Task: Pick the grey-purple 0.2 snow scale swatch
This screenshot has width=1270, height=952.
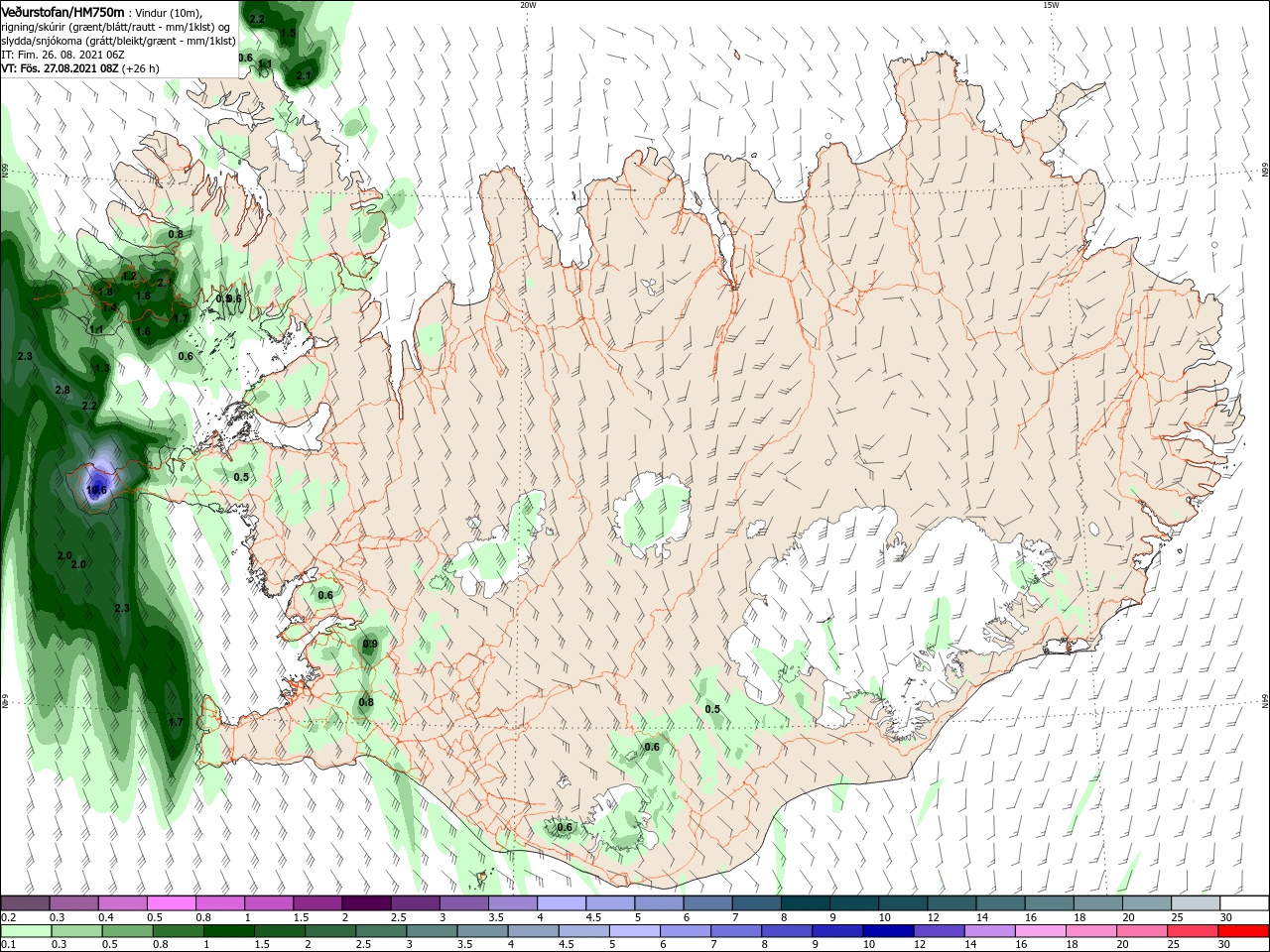Action: tap(25, 903)
